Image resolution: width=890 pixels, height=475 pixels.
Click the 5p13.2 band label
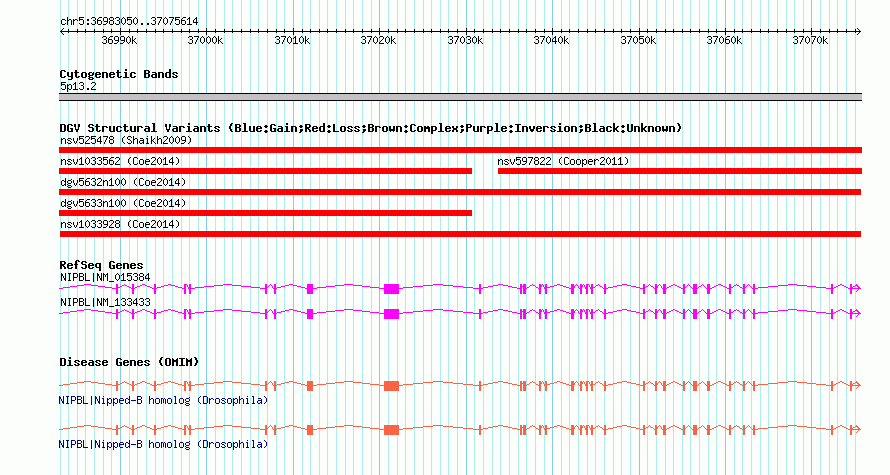(x=78, y=86)
